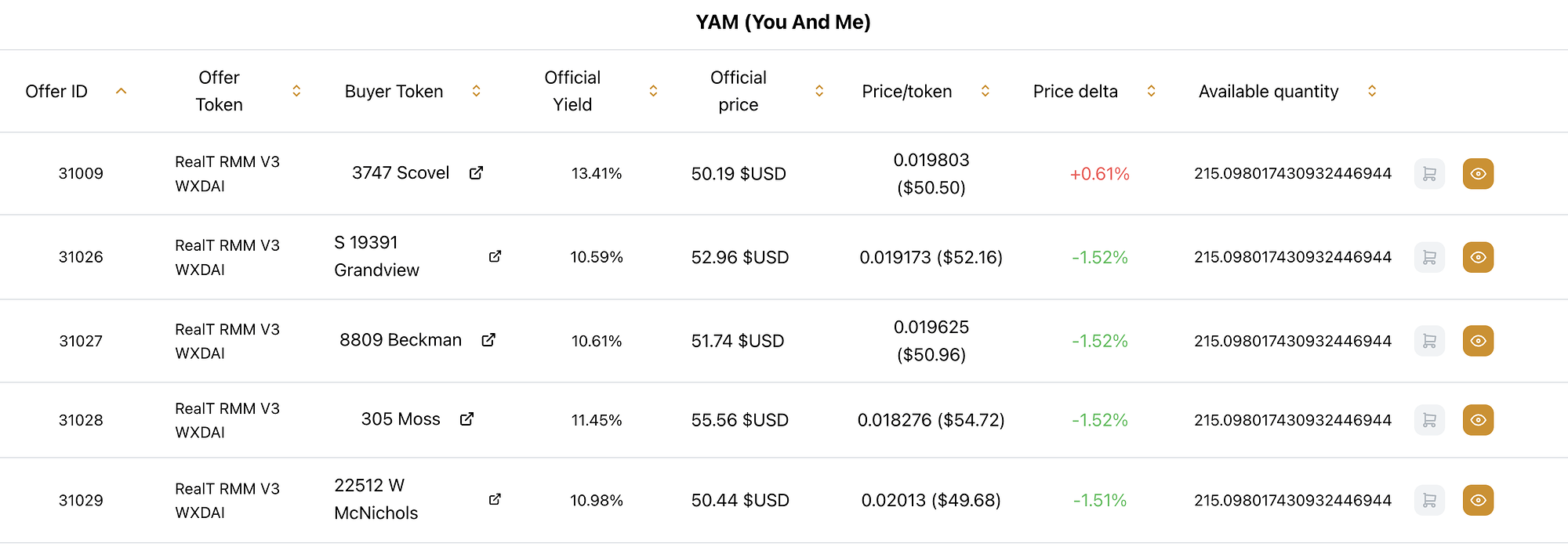Open external link icon beside 305 Moss
Screen dimensions: 1568x547
[466, 419]
